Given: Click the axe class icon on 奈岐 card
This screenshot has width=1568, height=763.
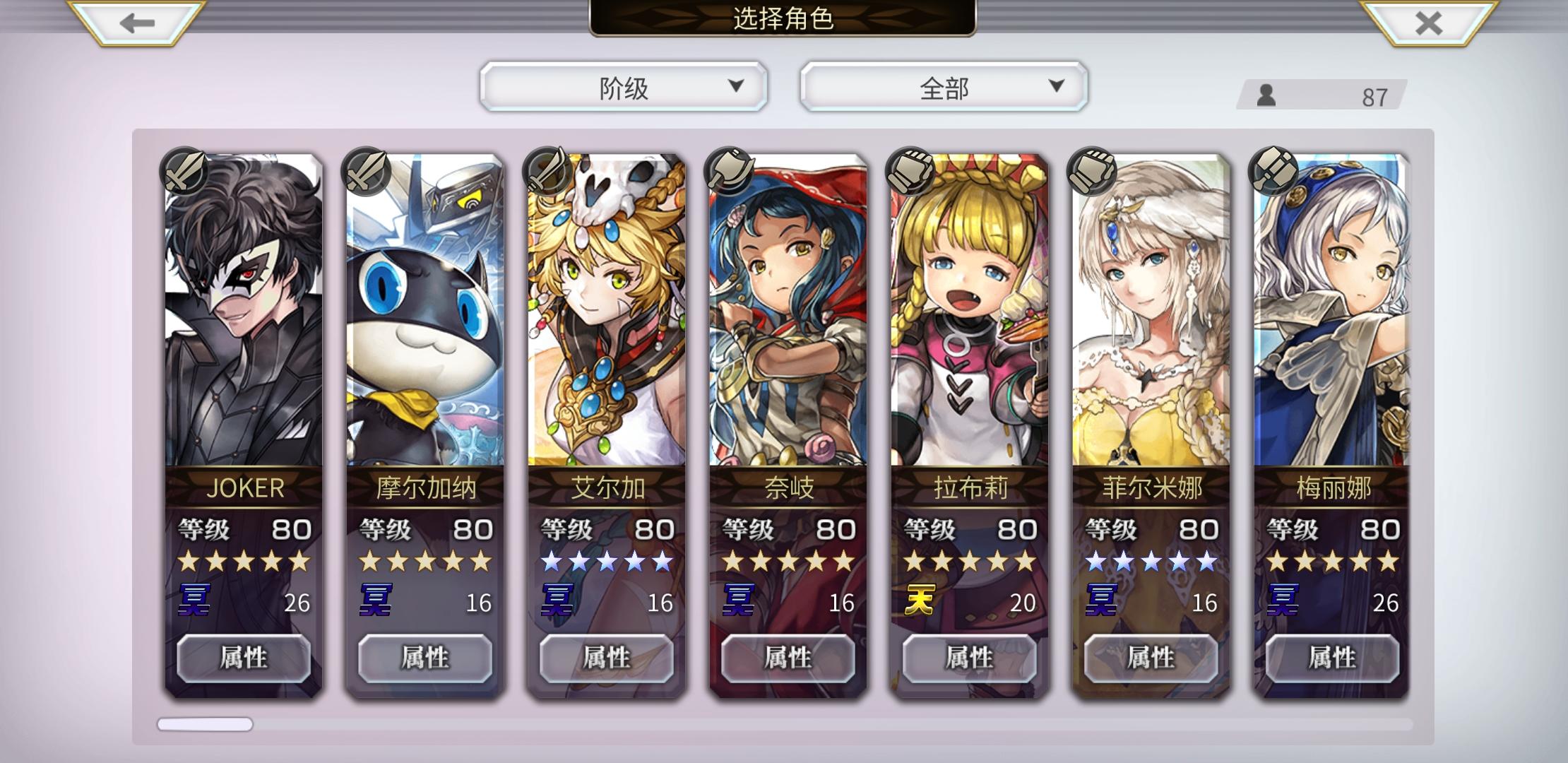Looking at the screenshot, I should (x=729, y=172).
